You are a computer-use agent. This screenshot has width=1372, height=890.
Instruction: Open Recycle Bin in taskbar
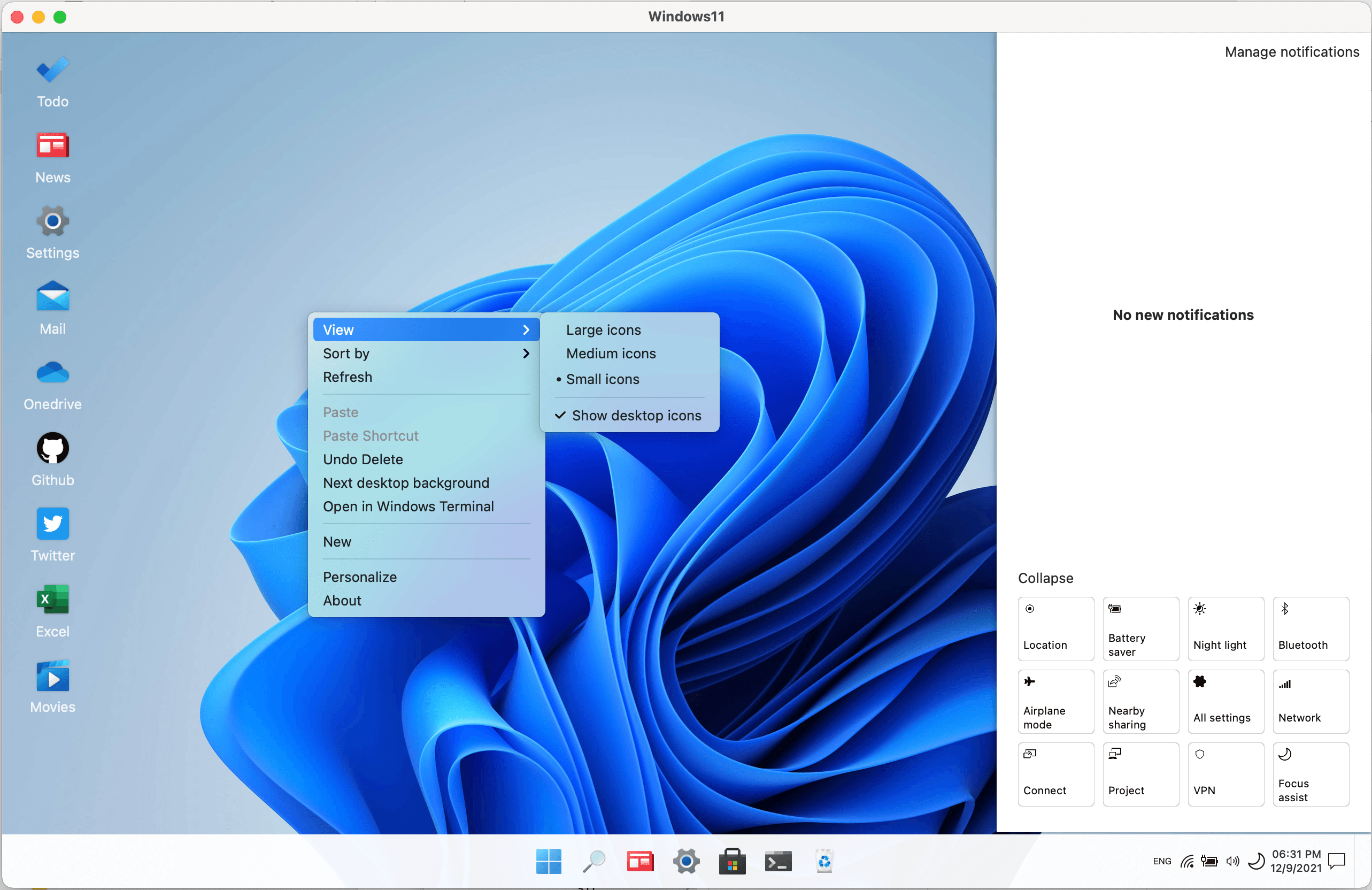point(824,862)
